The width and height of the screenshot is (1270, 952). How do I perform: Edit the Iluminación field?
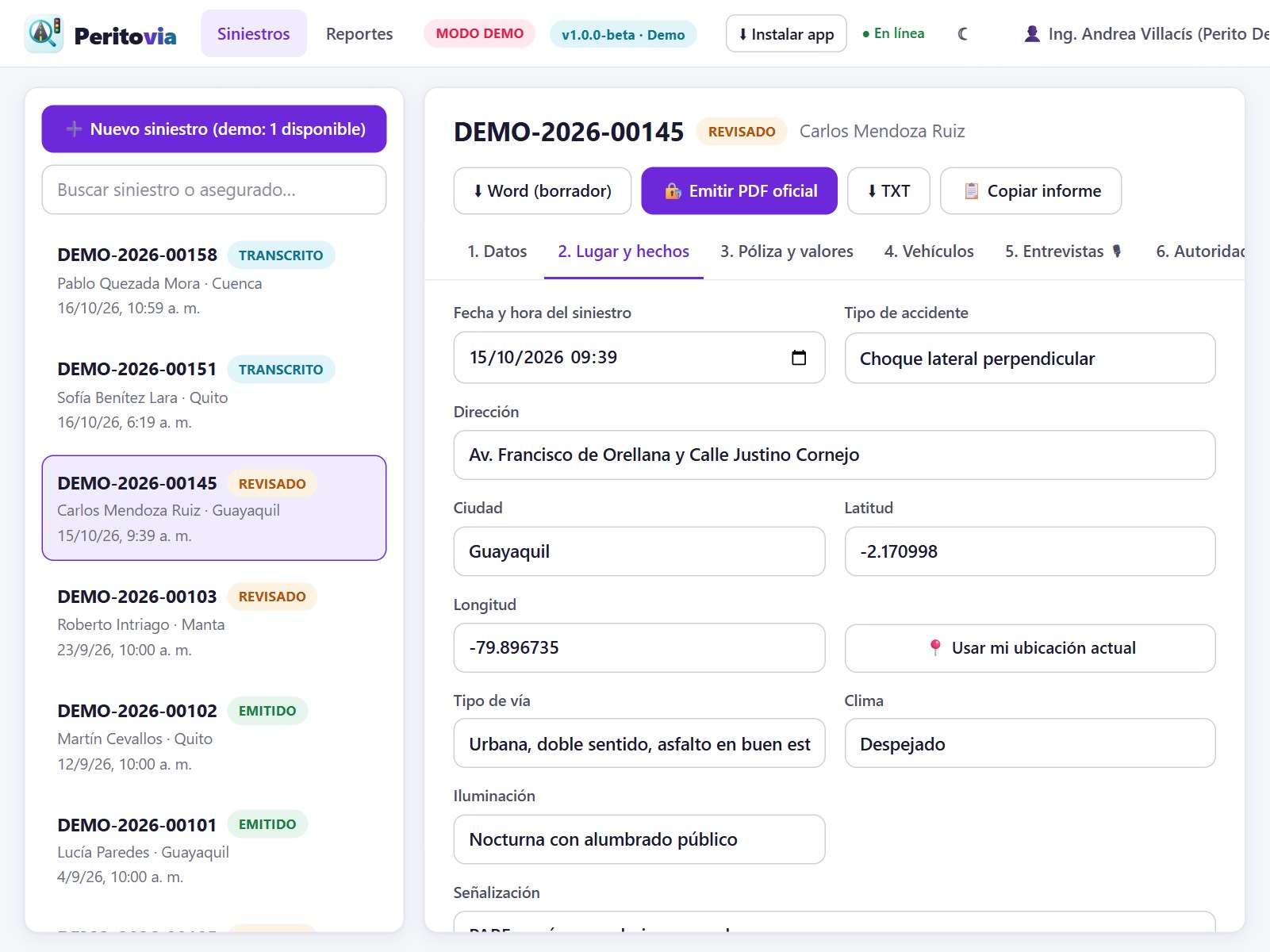click(x=639, y=839)
